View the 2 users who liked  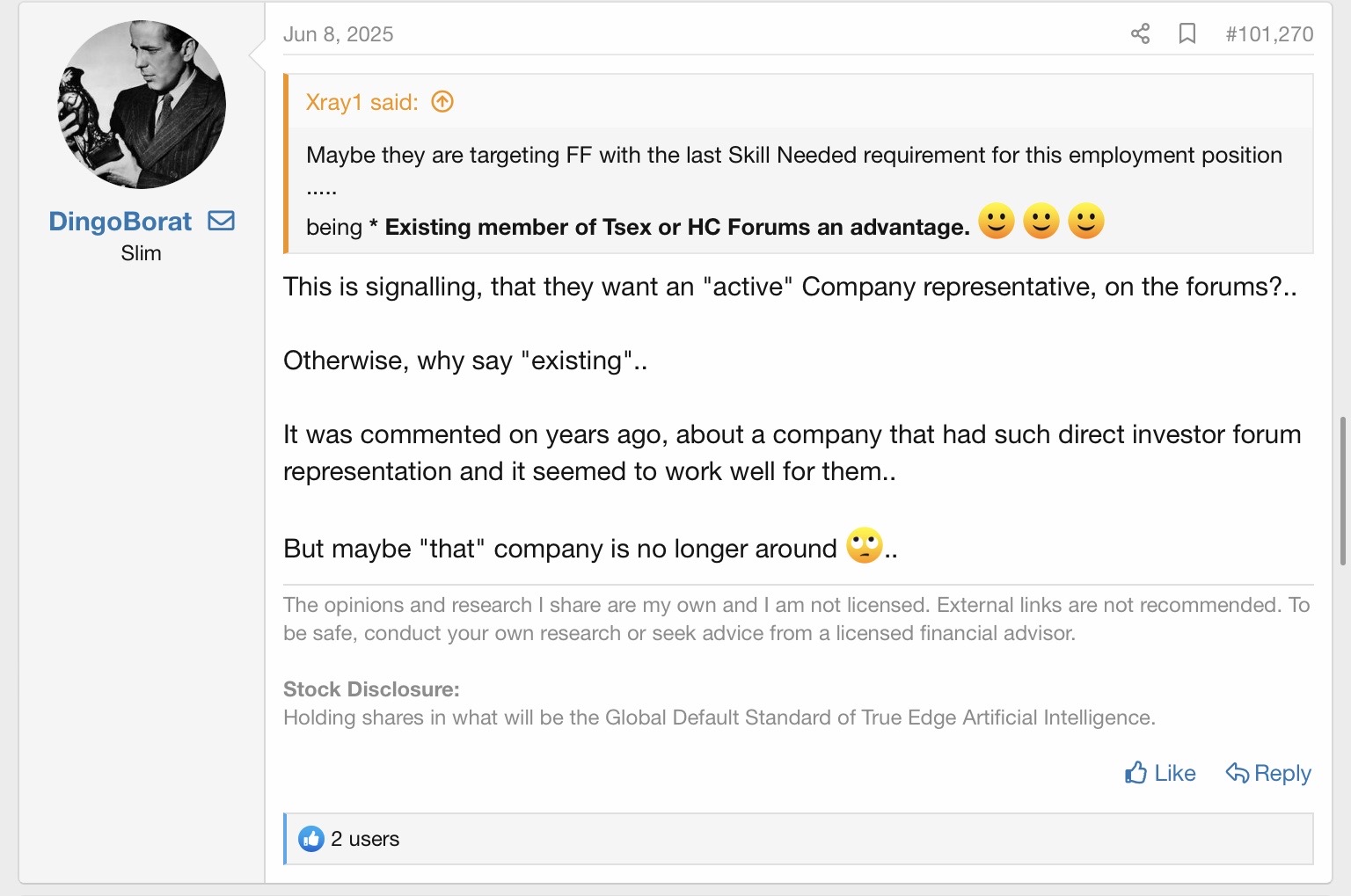click(x=364, y=839)
